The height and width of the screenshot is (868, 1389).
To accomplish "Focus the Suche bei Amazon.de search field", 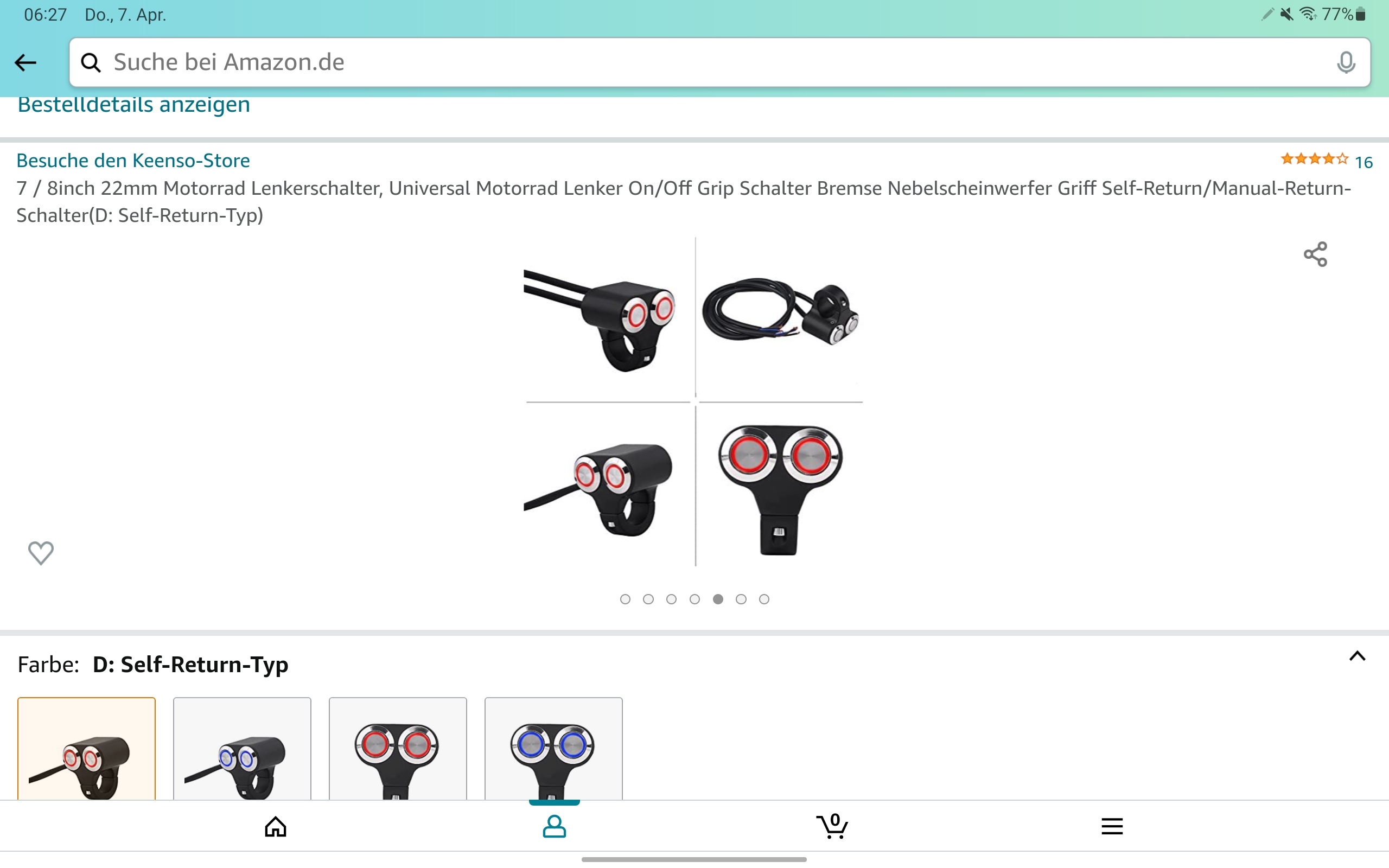I will (720, 62).
